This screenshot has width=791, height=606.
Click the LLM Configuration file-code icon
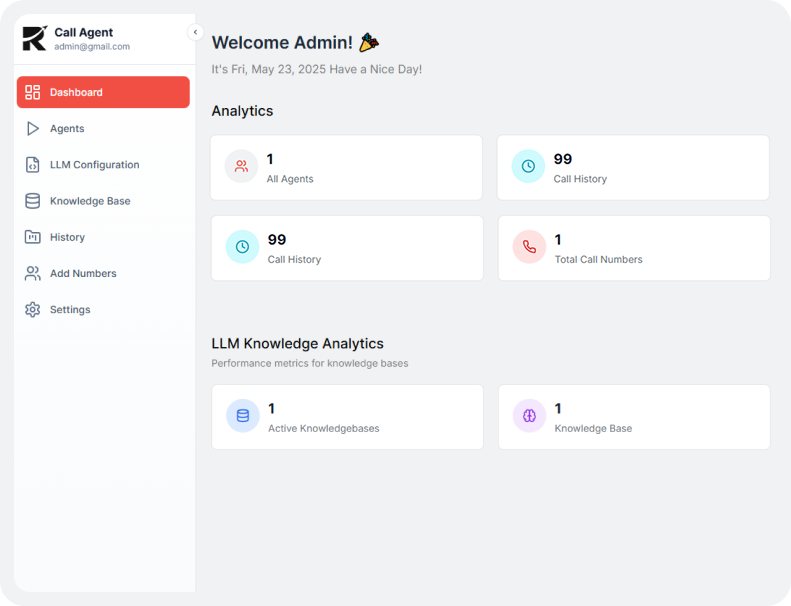pos(33,164)
